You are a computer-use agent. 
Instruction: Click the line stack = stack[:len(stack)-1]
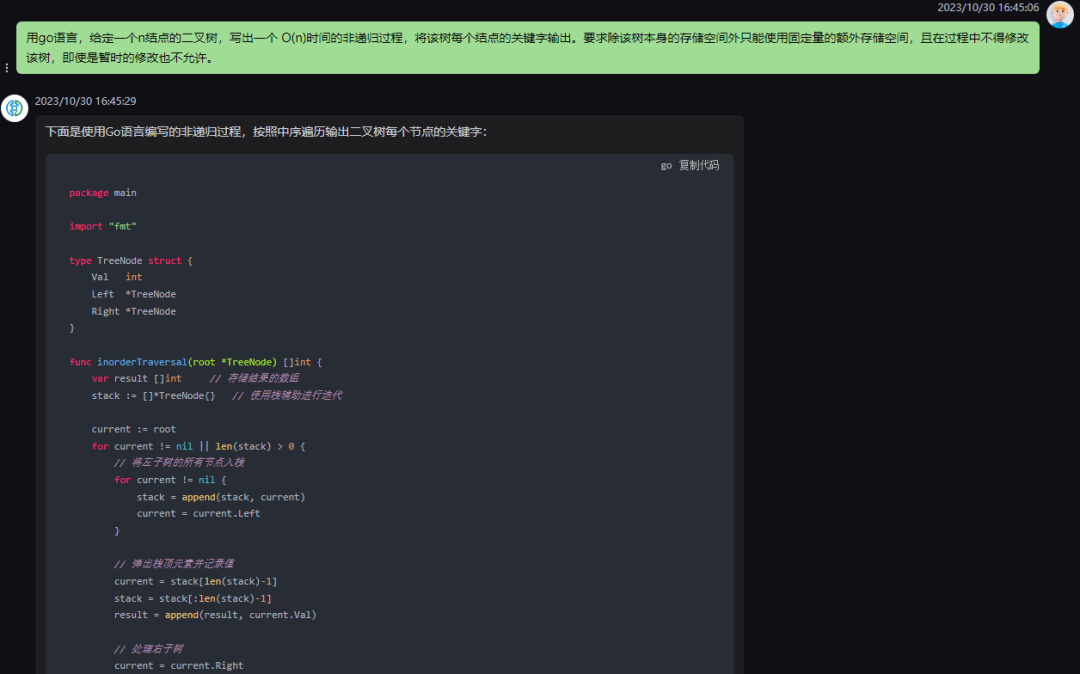(193, 599)
